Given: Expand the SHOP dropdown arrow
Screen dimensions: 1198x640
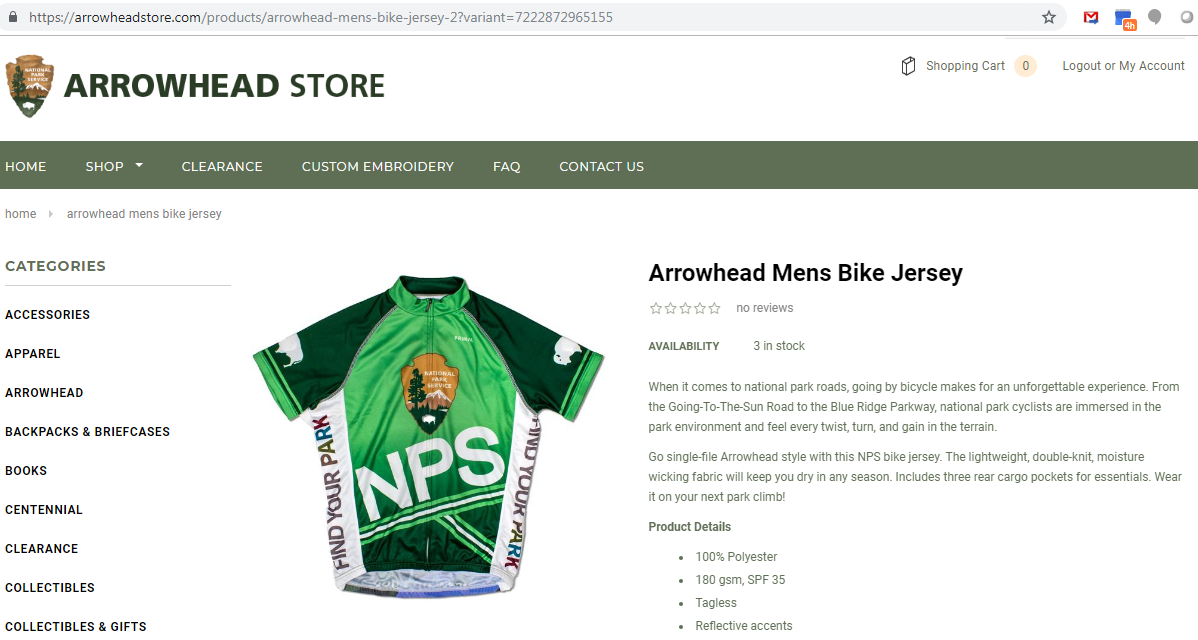Looking at the screenshot, I should (139, 165).
